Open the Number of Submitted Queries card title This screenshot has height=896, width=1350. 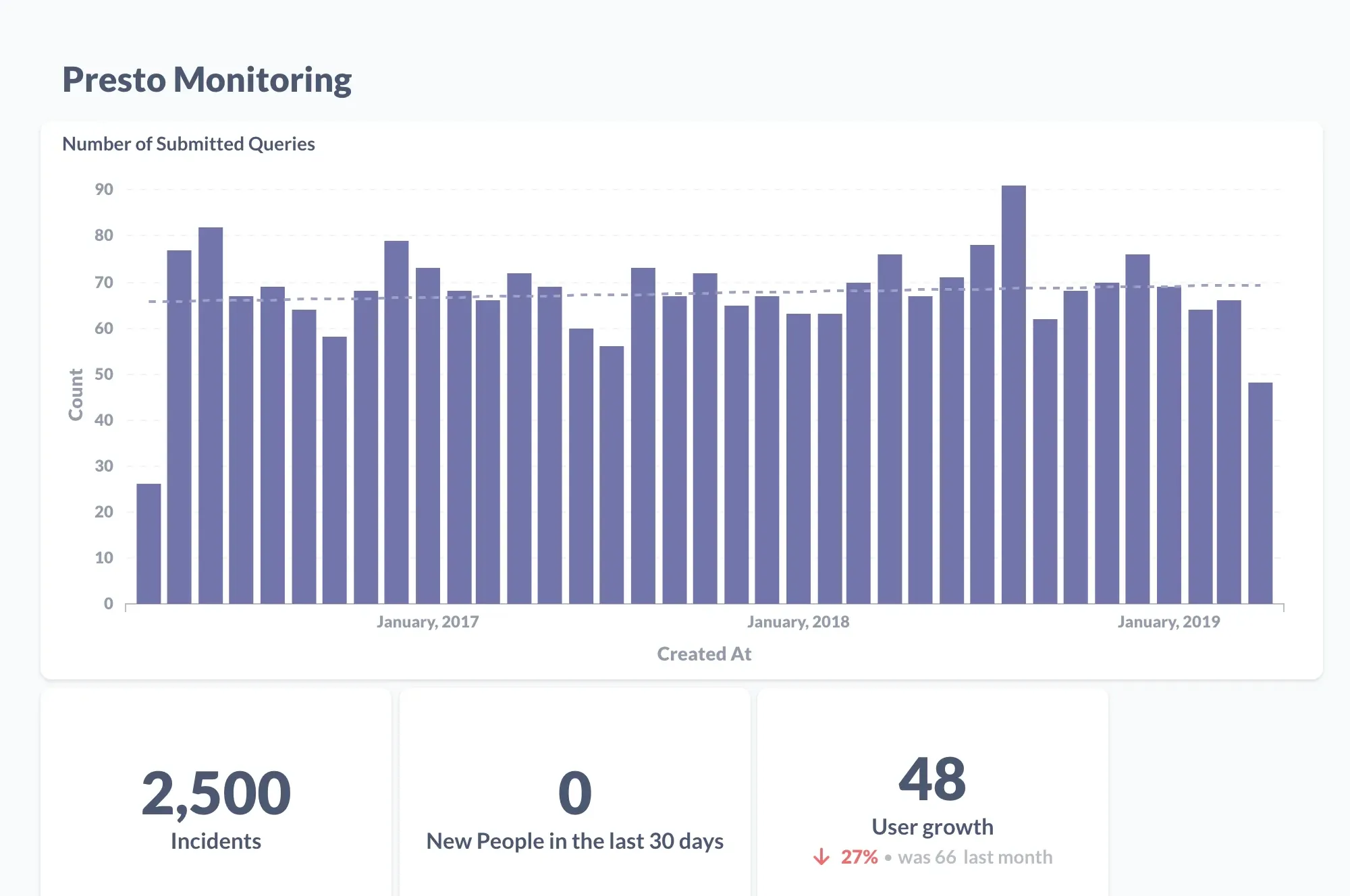tap(188, 144)
